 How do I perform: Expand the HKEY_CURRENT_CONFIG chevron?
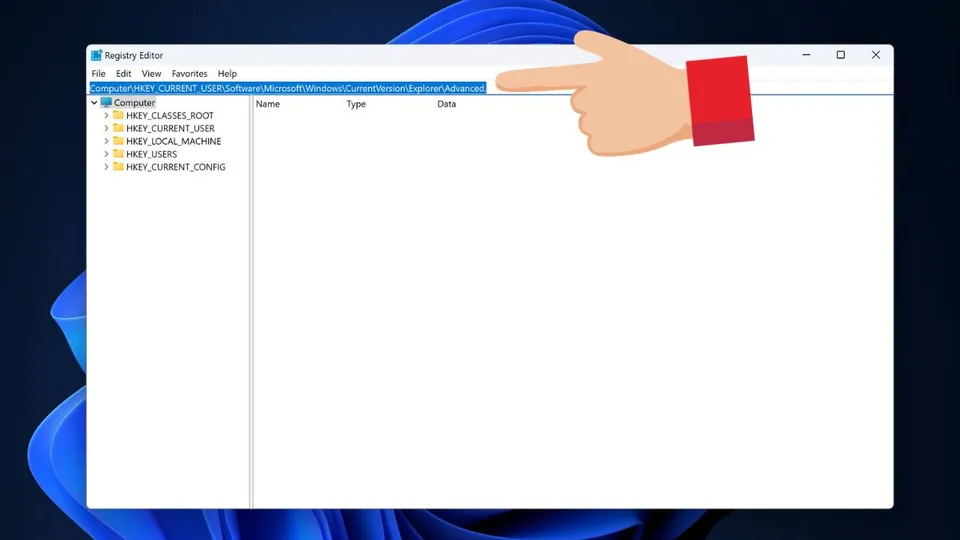[x=107, y=167]
